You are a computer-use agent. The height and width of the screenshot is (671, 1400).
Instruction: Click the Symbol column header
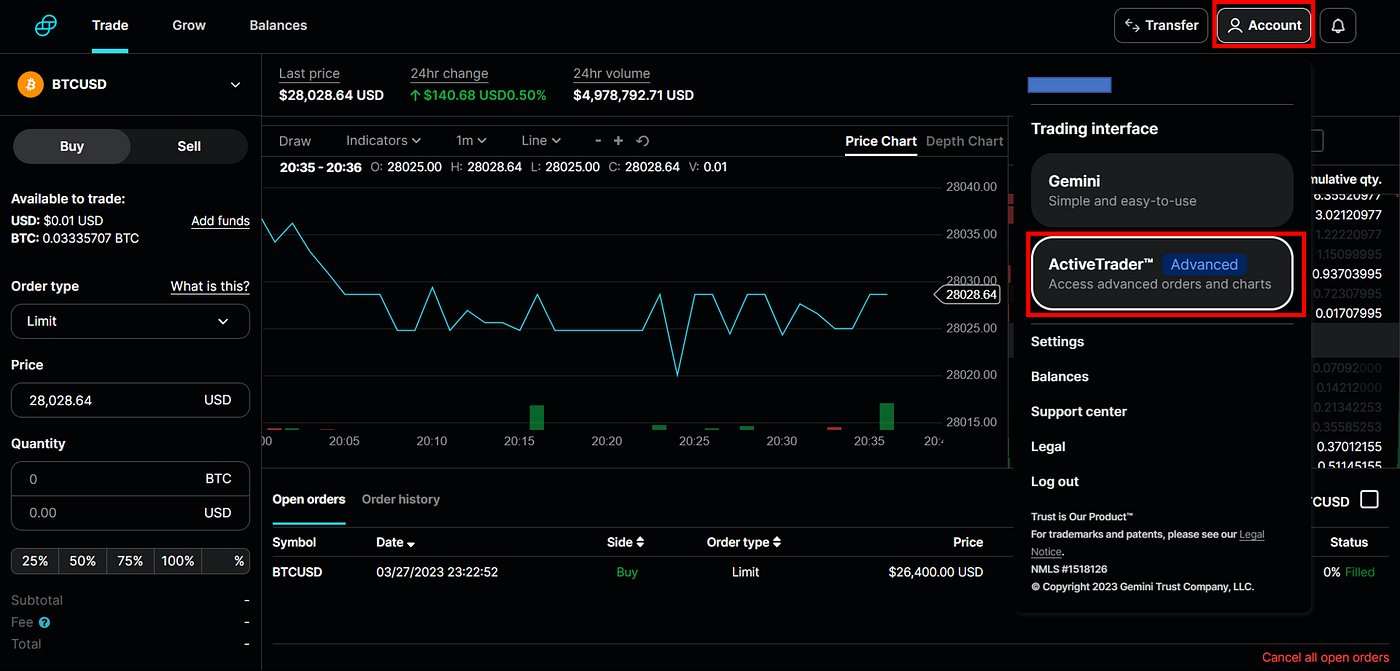coord(294,542)
